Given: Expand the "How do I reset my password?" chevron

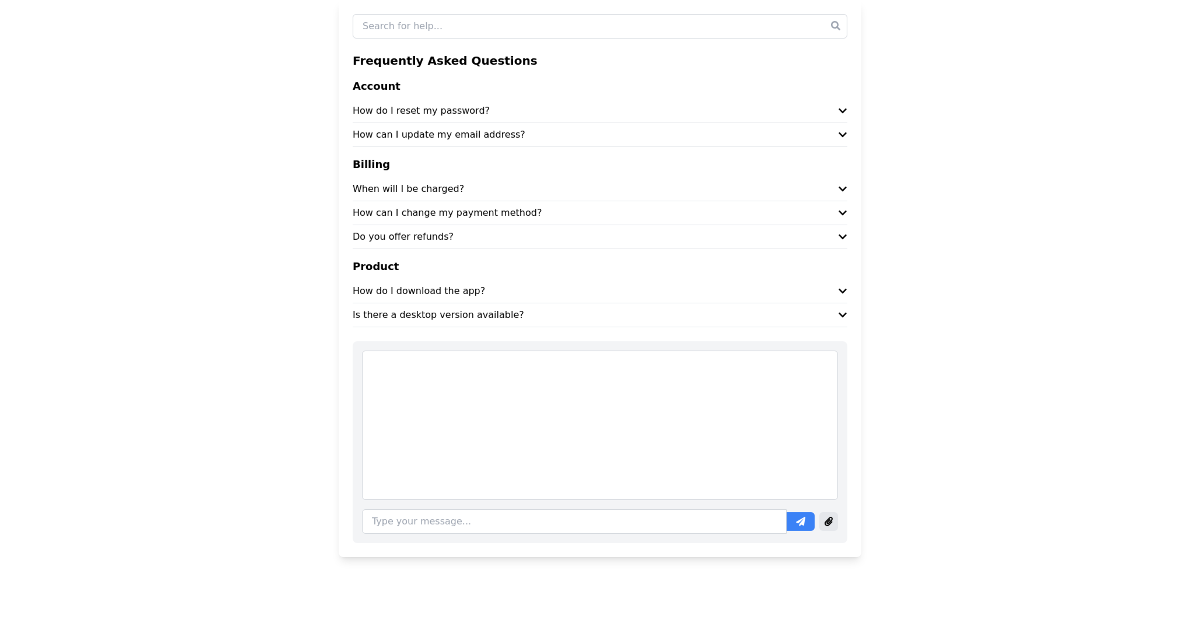Looking at the screenshot, I should coord(842,110).
